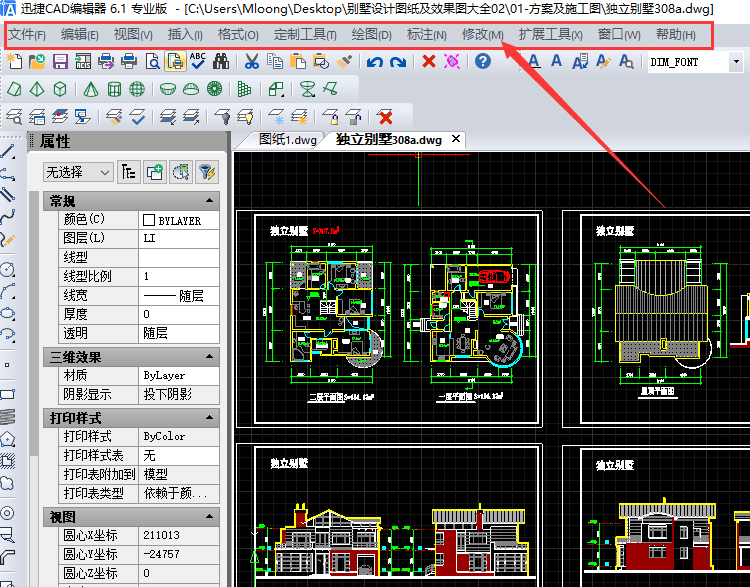This screenshot has width=750, height=587.
Task: Open help with the blue question mark
Action: point(483,61)
